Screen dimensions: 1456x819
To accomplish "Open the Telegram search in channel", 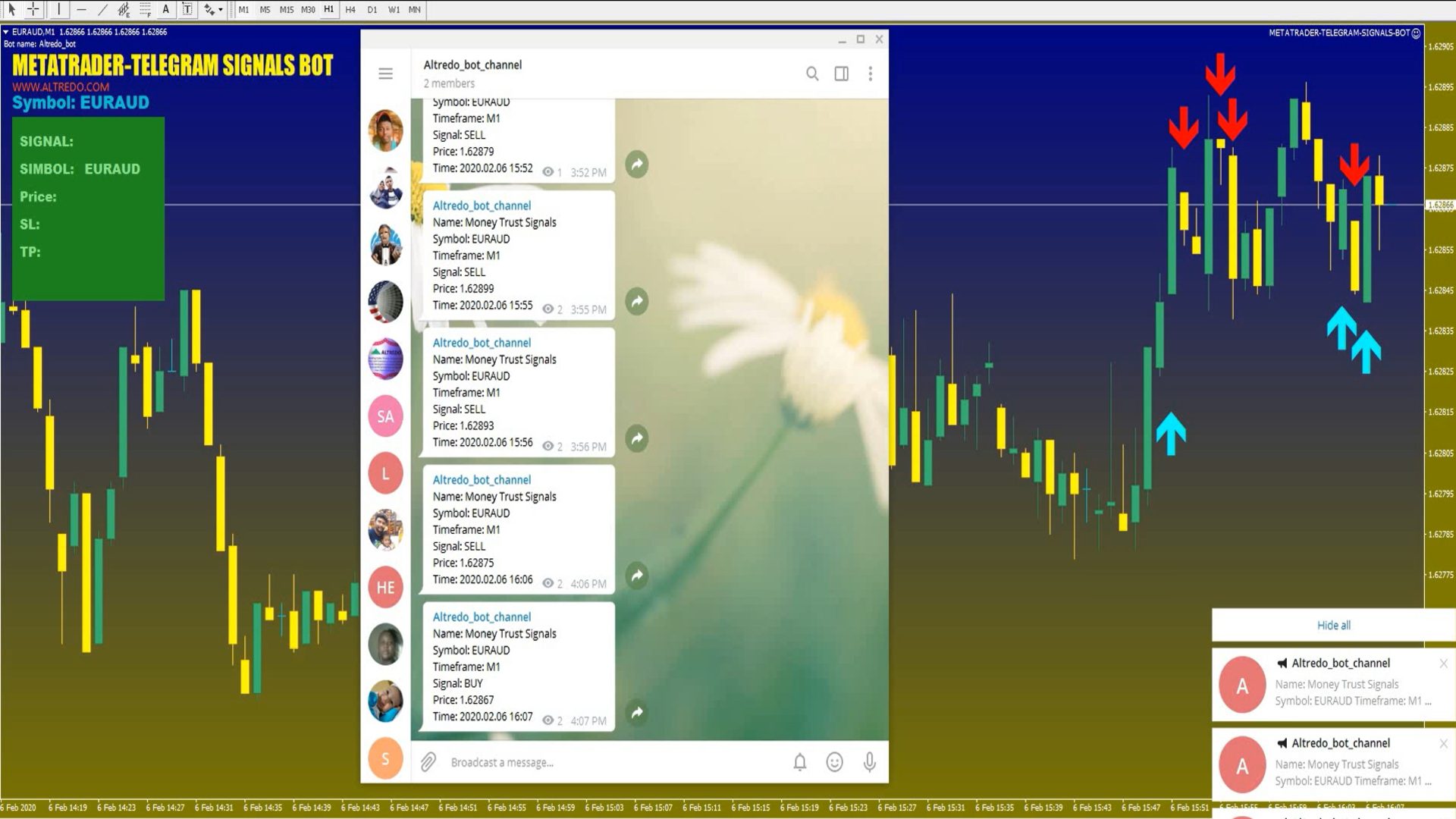I will click(x=812, y=73).
